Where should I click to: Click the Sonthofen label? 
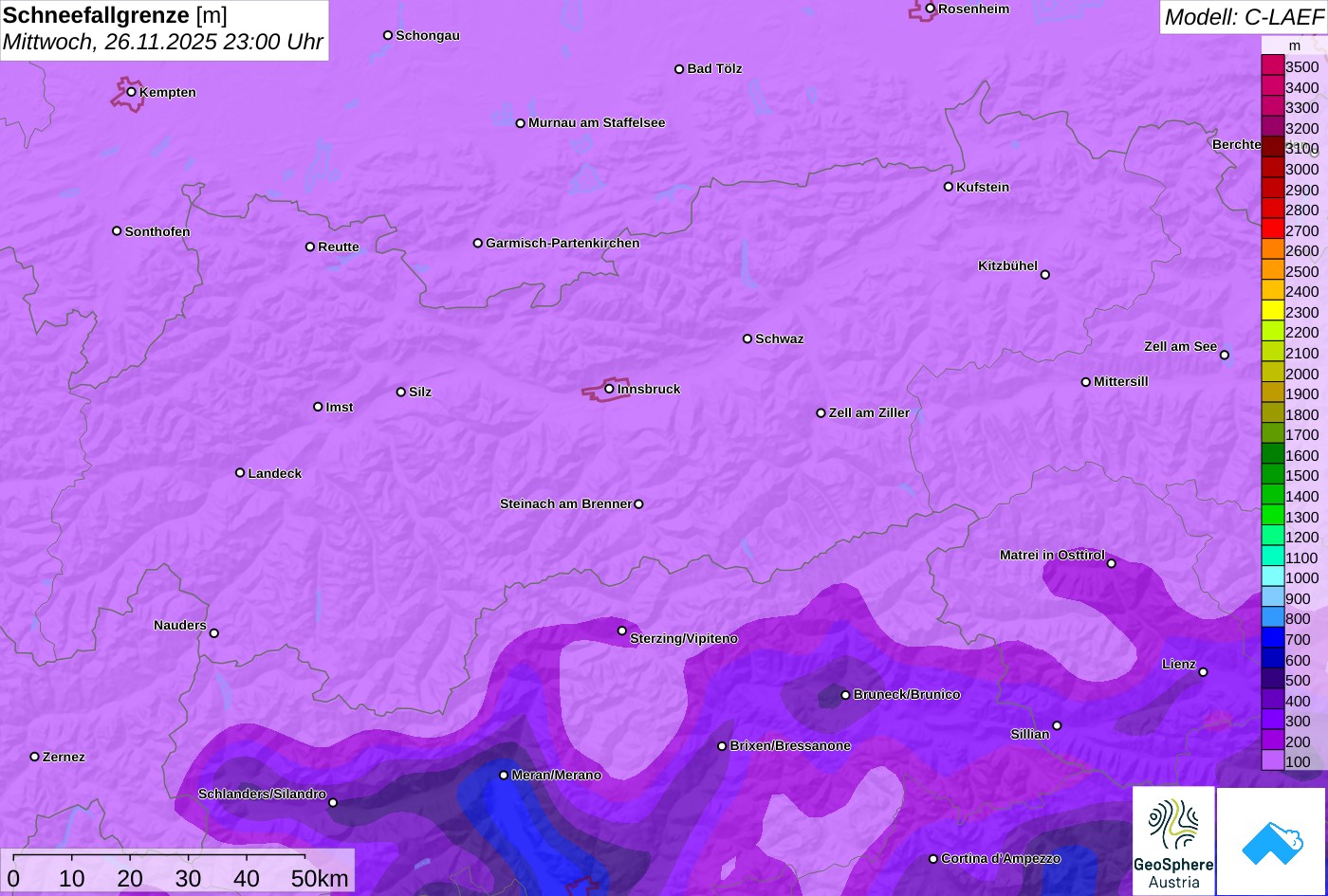[x=157, y=232]
